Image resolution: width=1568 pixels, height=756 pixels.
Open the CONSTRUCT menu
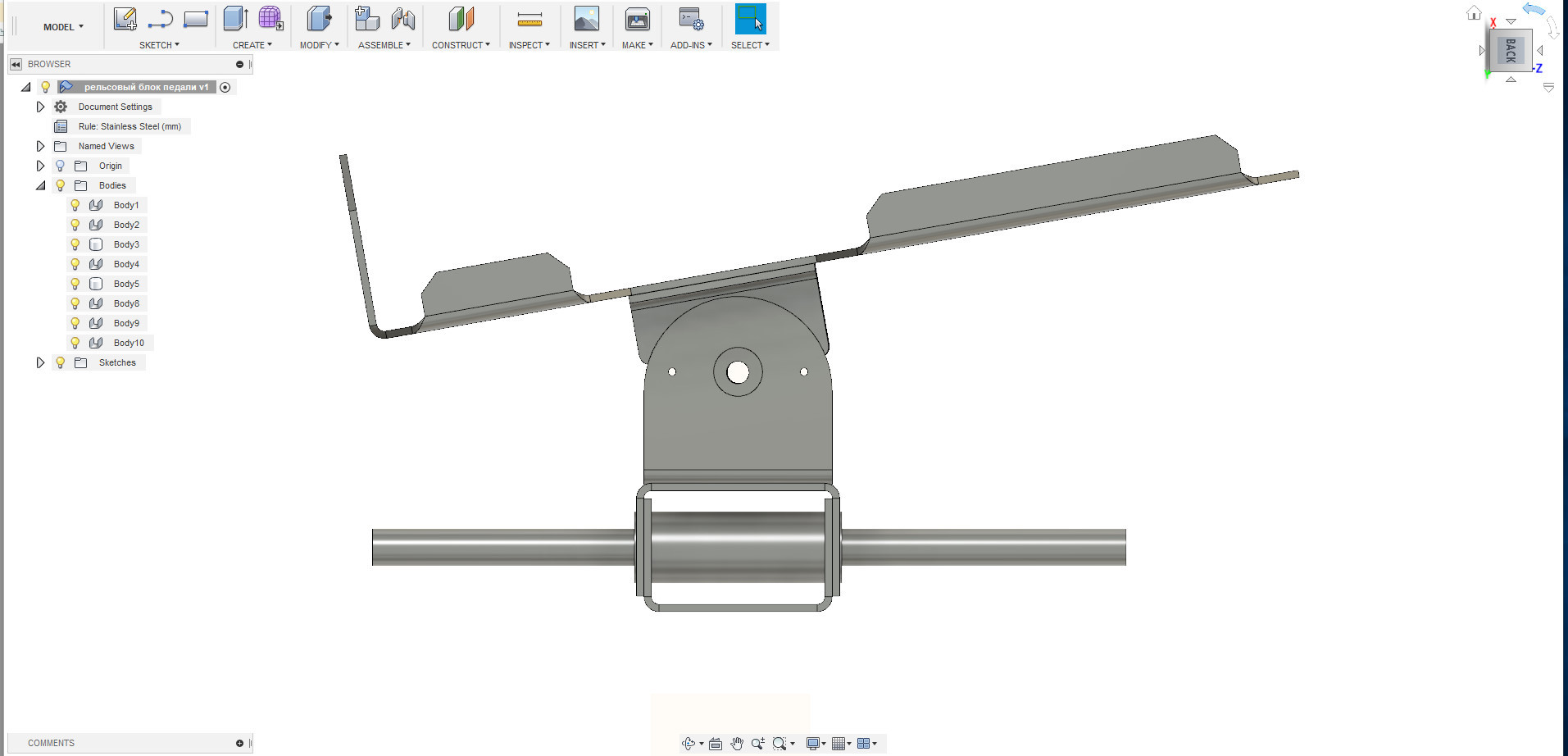tap(461, 45)
